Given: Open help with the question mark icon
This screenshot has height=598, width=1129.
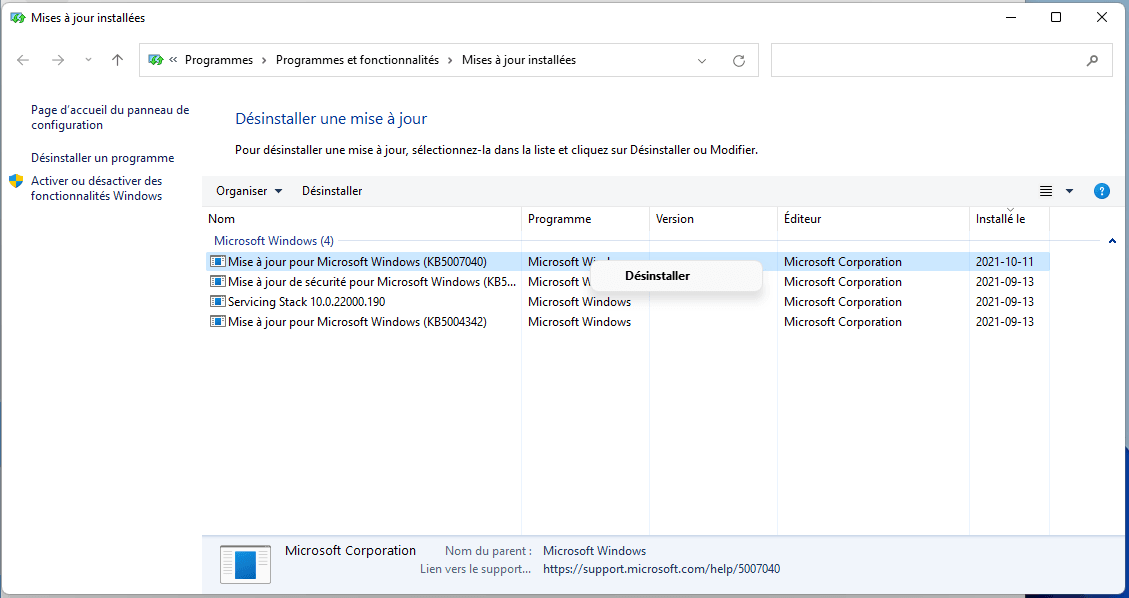Looking at the screenshot, I should (1102, 191).
